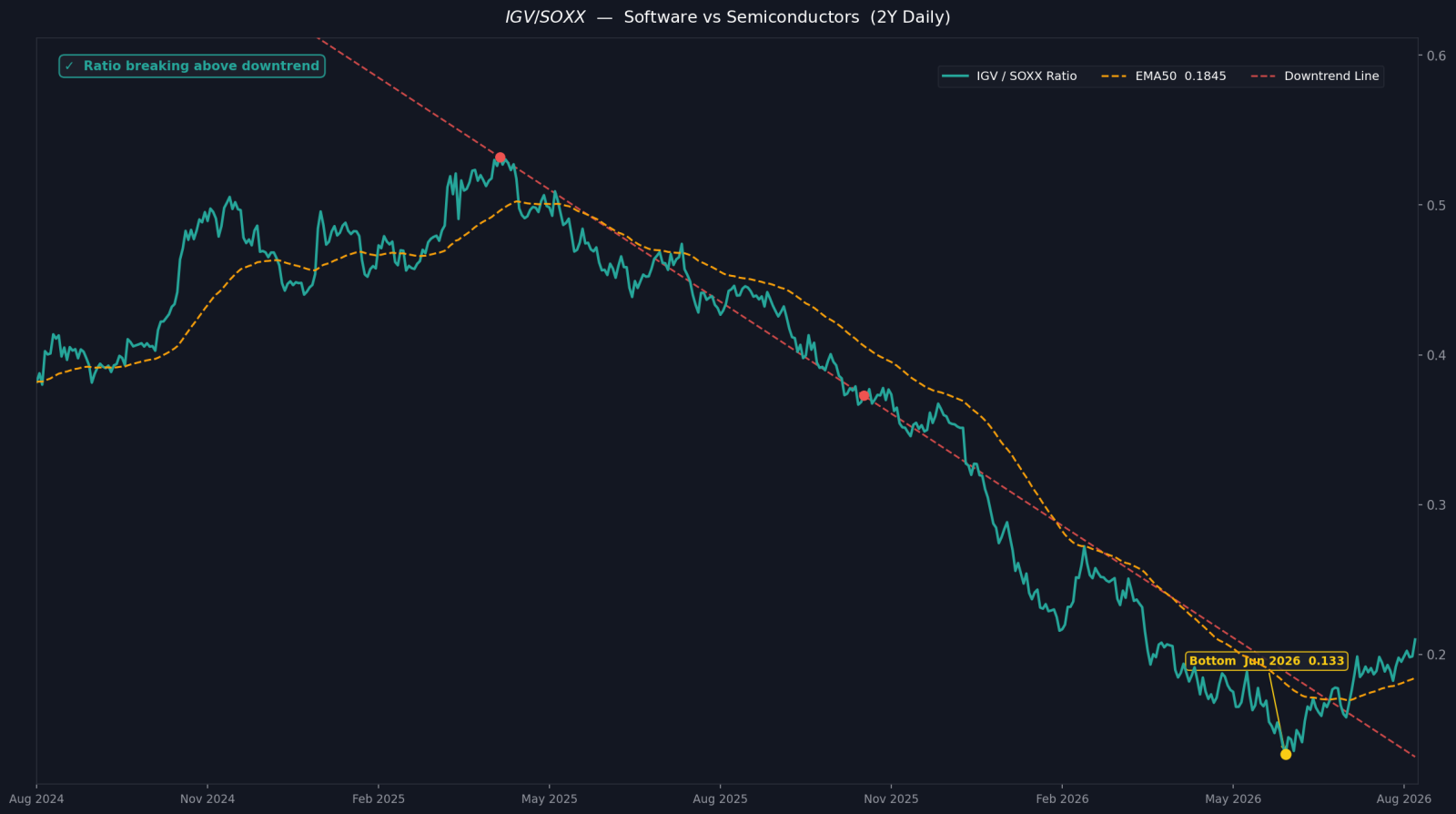Click the "Ratio breaking above downtrend" badge text
Viewport: 1456px width, 814px height.
coord(201,66)
